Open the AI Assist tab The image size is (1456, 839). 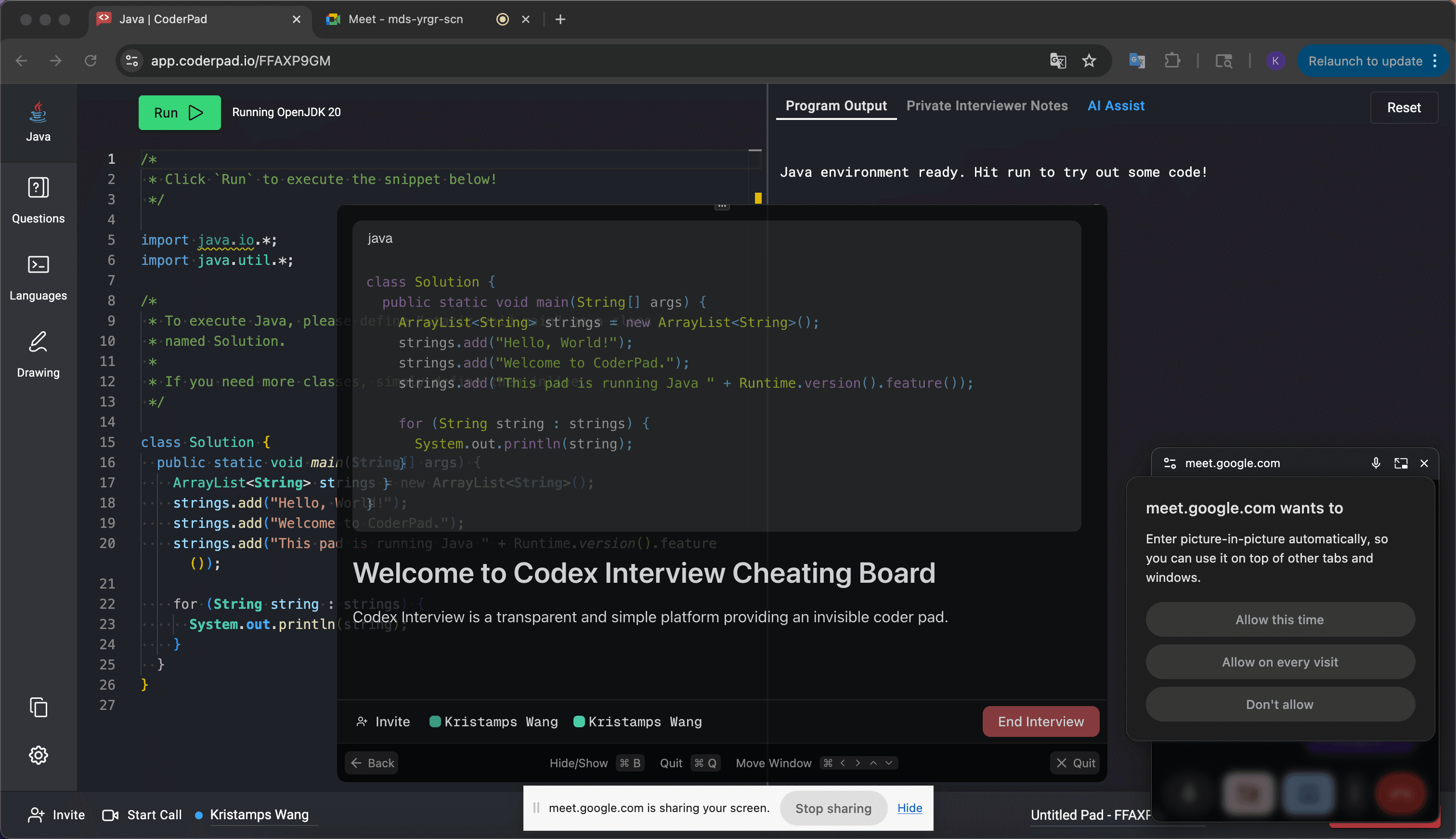tap(1115, 106)
